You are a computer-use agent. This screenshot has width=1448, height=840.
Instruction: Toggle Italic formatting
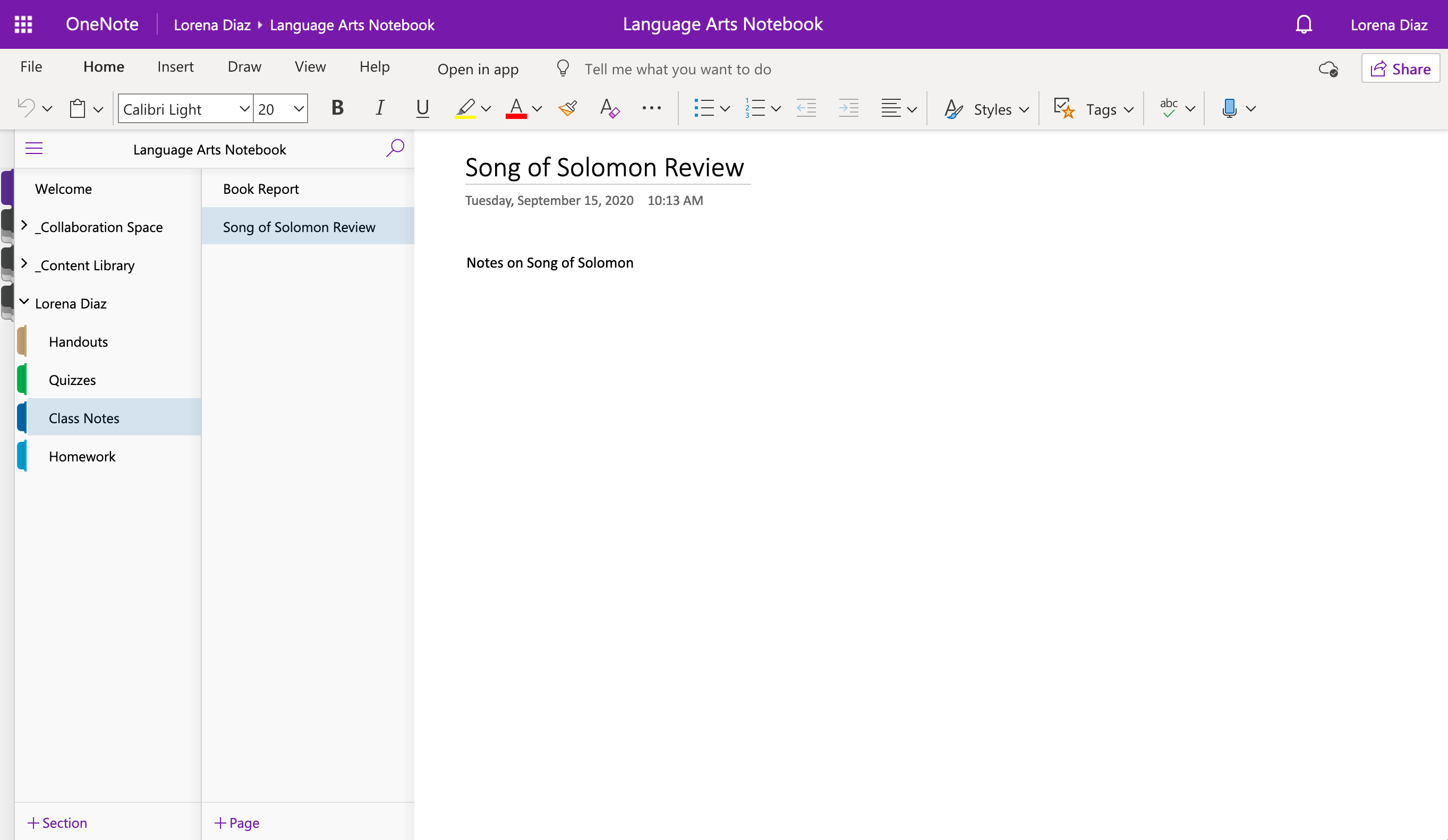[380, 108]
